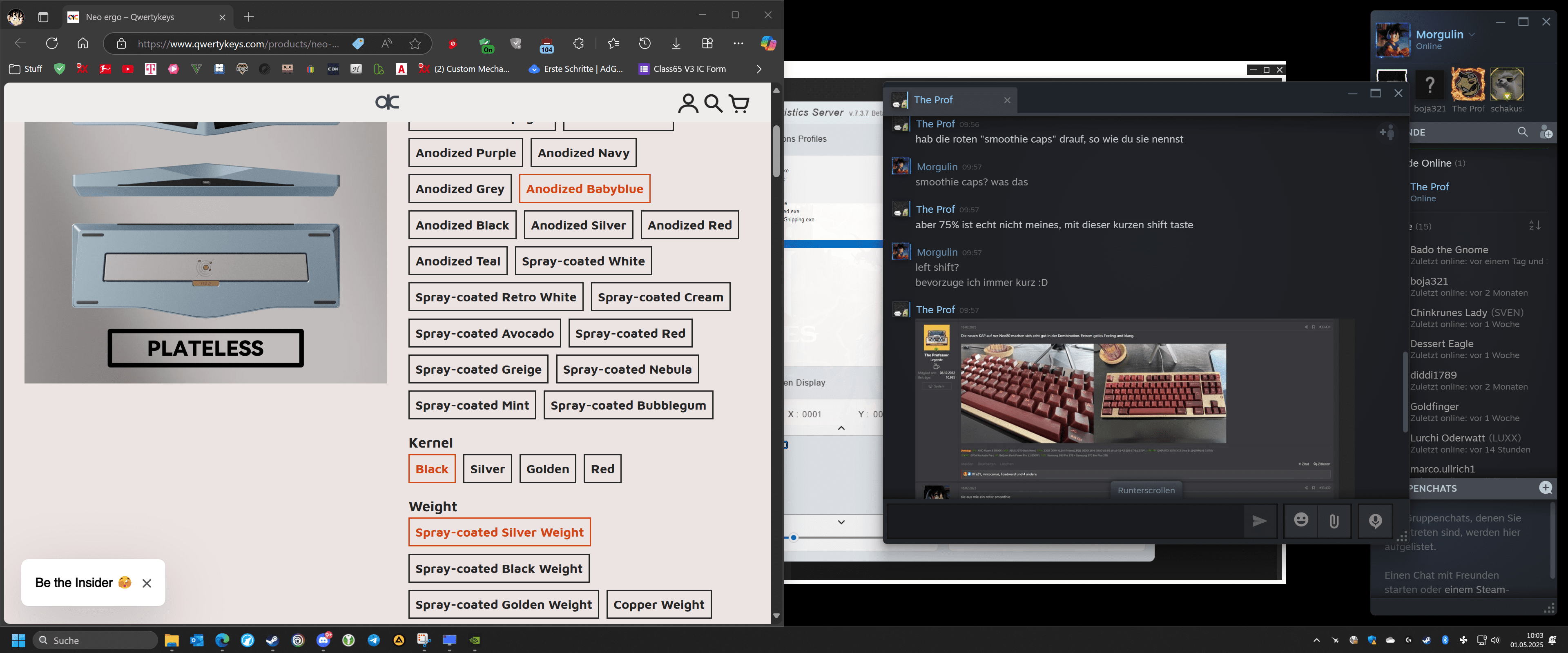
Task: Open Edge extensions puzzle icon
Action: 578,43
